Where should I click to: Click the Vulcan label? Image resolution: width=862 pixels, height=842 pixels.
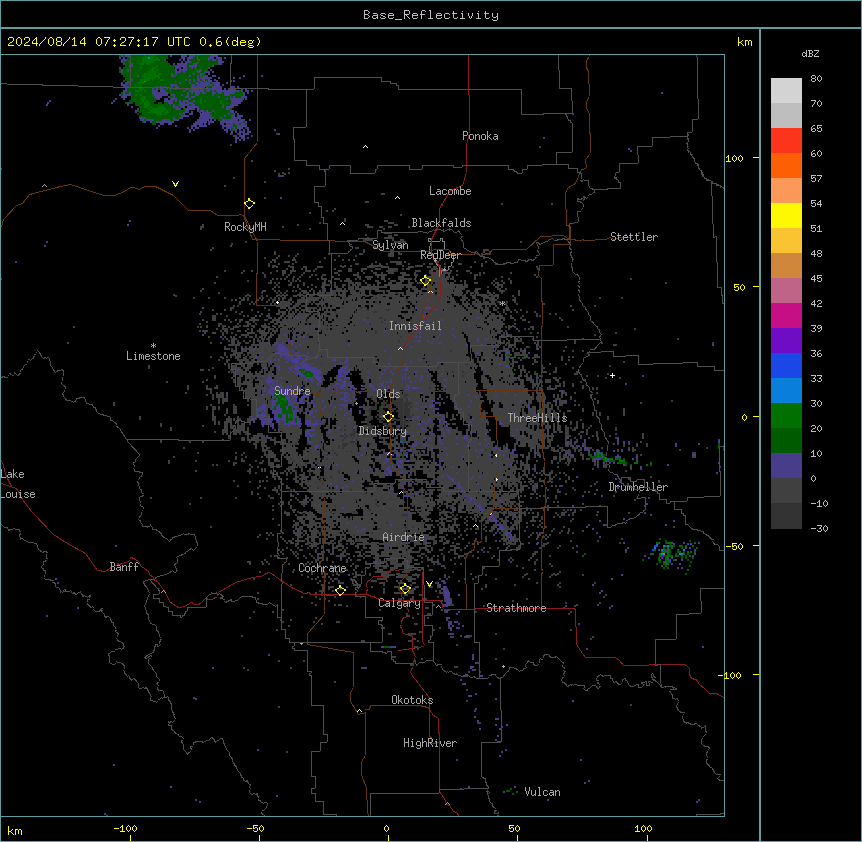(x=543, y=792)
